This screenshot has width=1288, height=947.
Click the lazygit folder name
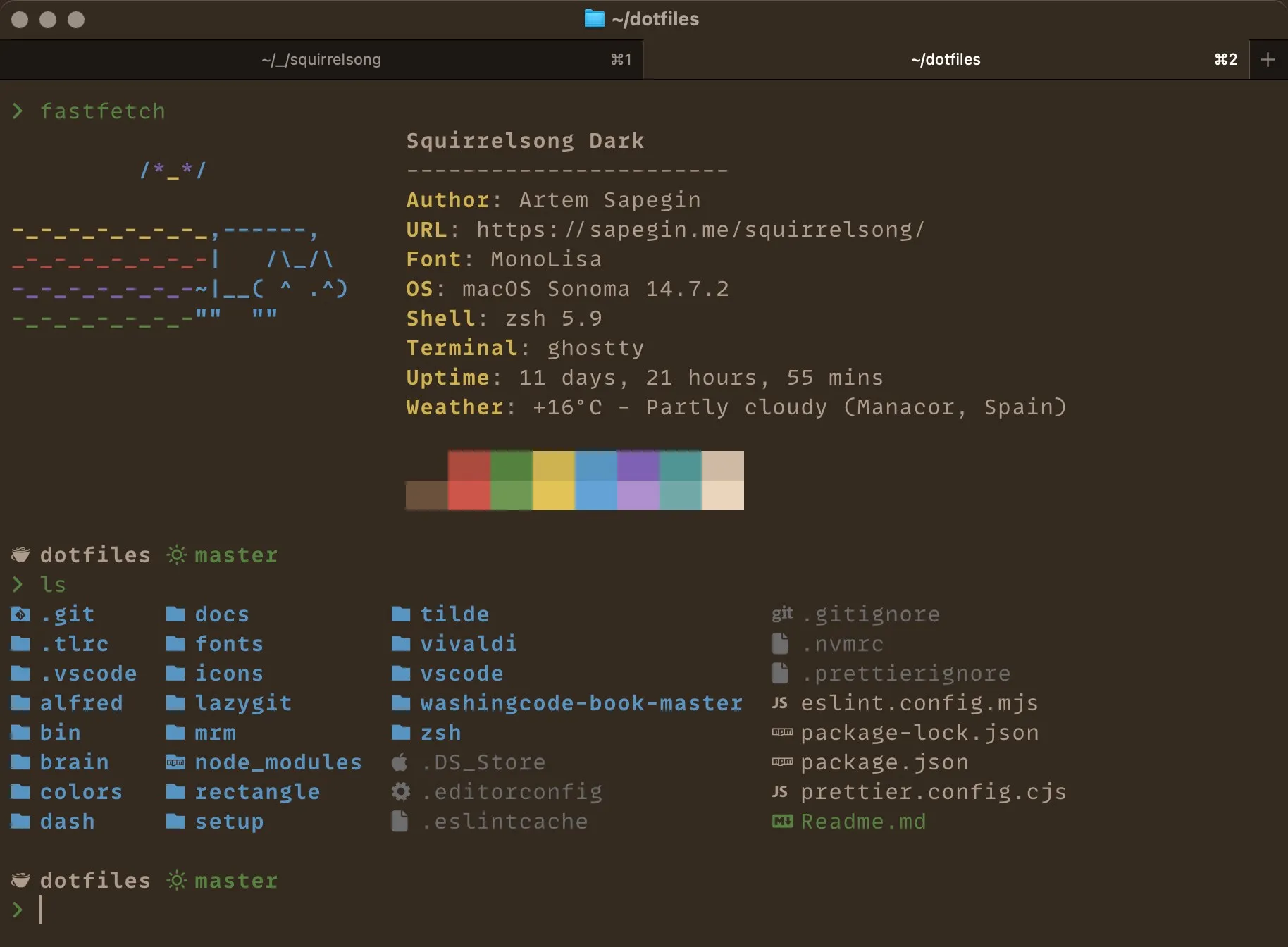pyautogui.click(x=243, y=703)
